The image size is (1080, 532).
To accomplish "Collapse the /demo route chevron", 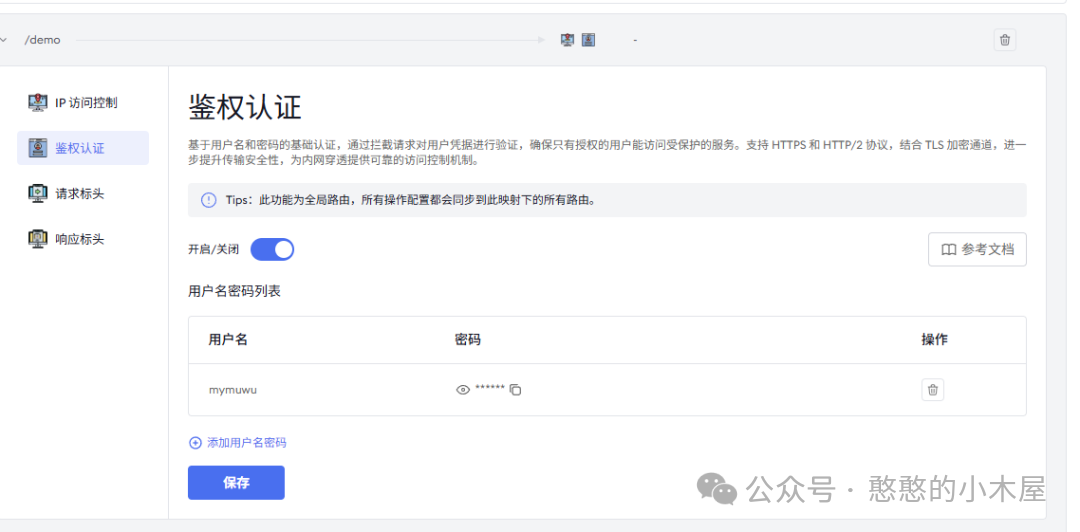I will coord(5,40).
